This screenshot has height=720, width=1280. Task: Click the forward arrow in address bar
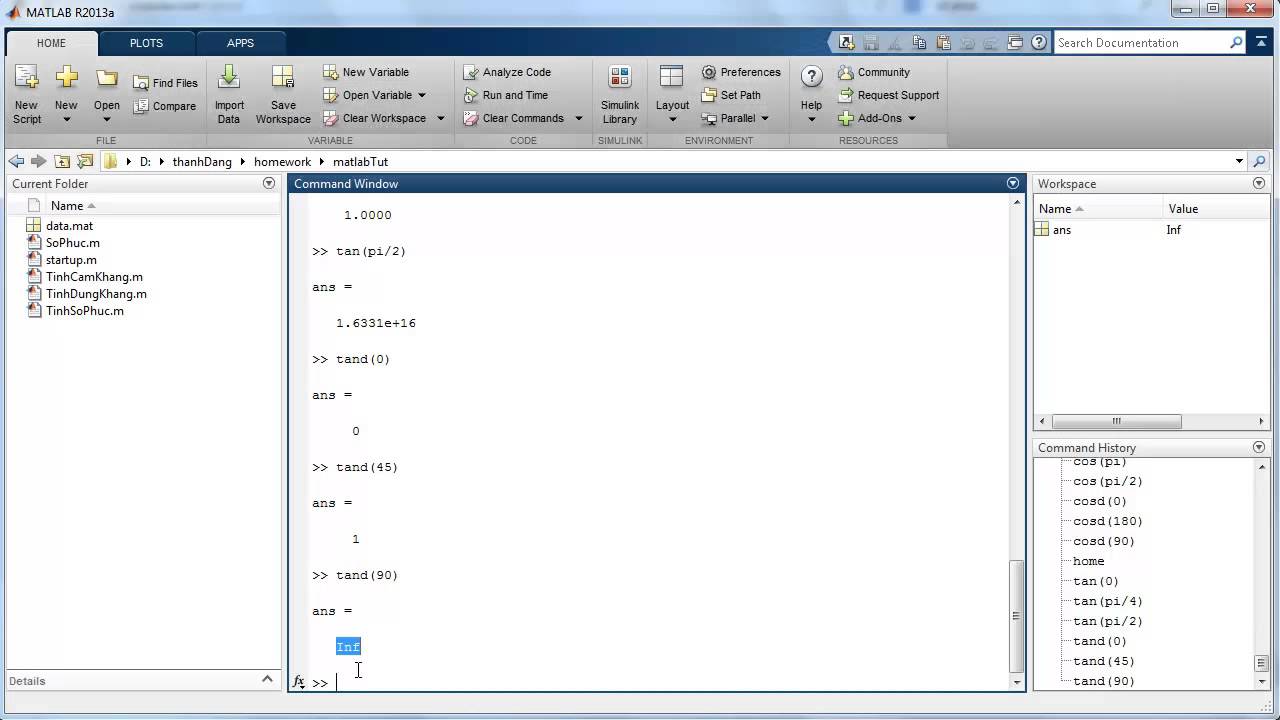tap(38, 161)
